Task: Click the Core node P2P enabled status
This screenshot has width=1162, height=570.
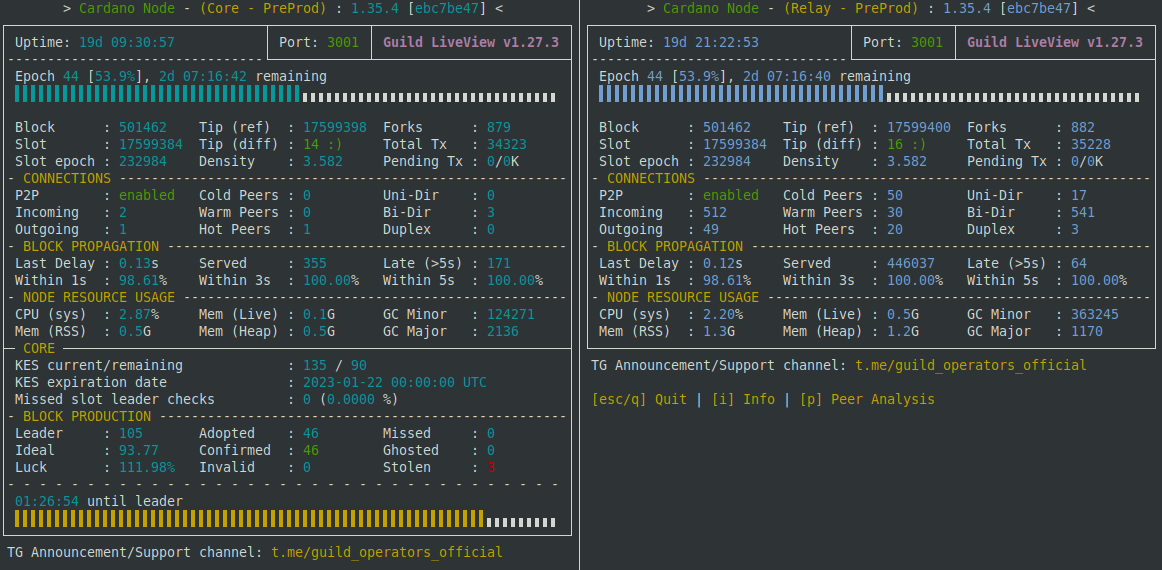Action: pyautogui.click(x=147, y=196)
